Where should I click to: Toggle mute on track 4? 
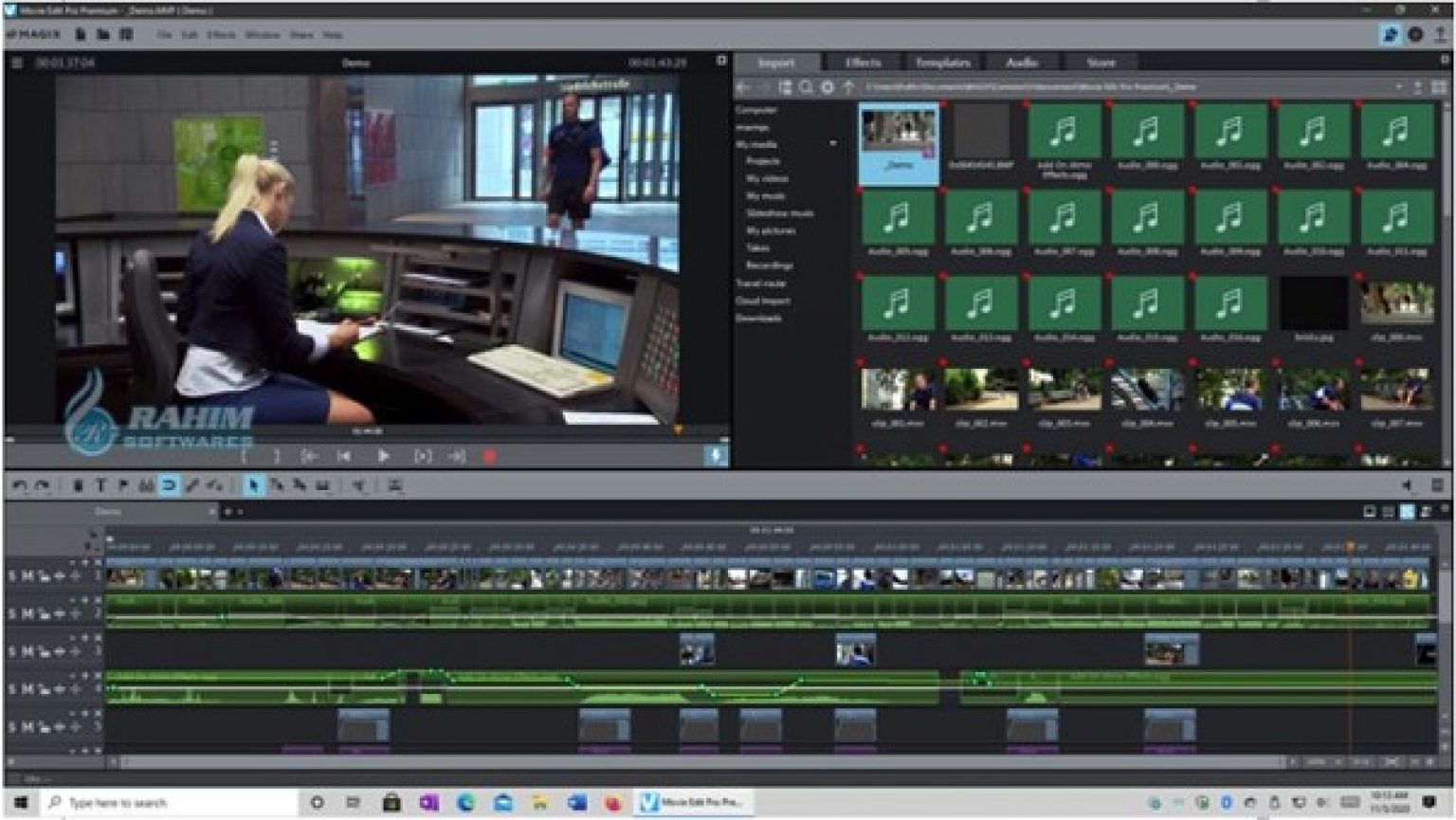coord(27,689)
